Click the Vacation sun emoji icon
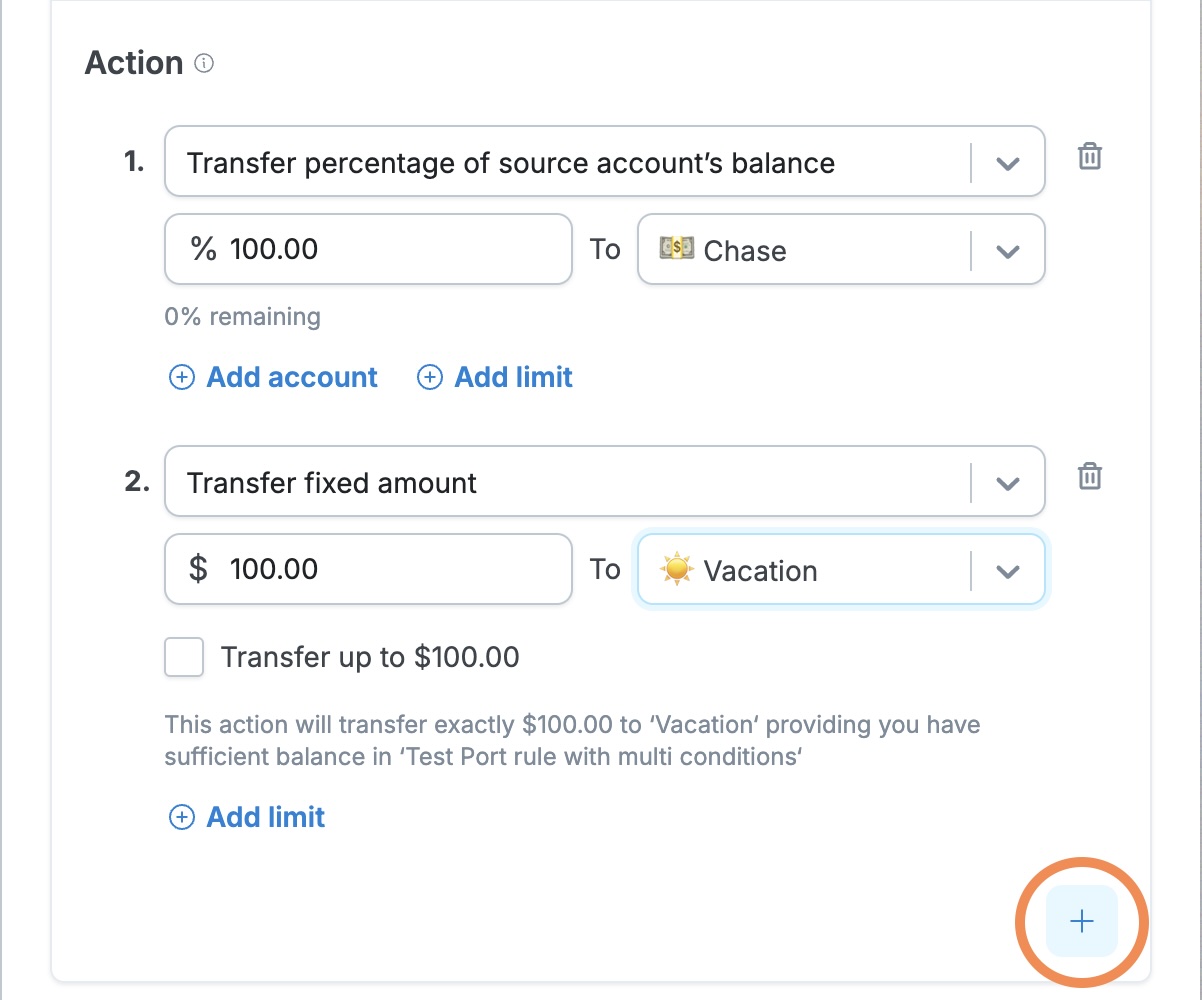Viewport: 1202px width, 1000px height. click(x=677, y=569)
